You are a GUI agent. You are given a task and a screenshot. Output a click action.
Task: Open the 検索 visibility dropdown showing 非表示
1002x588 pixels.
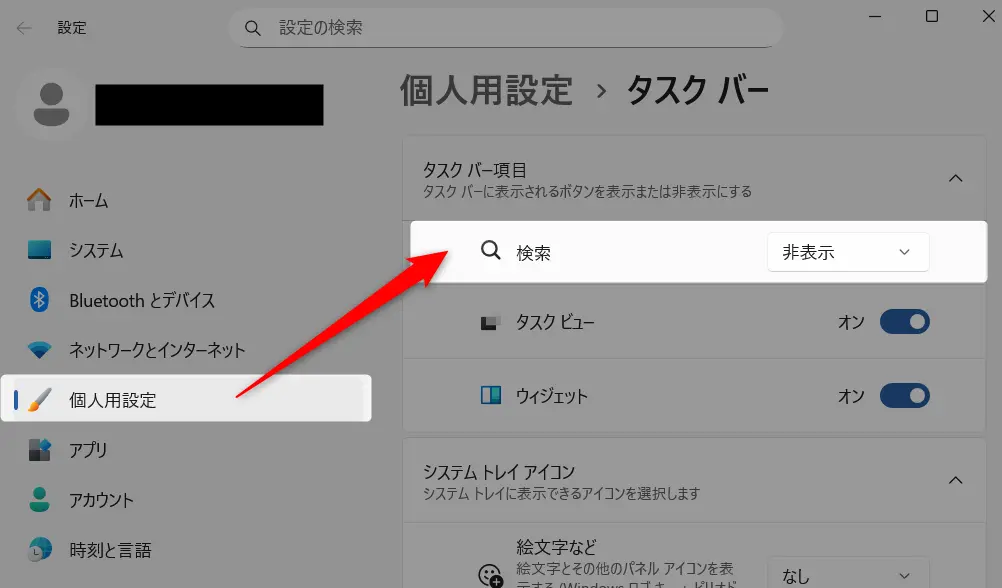[x=847, y=252]
